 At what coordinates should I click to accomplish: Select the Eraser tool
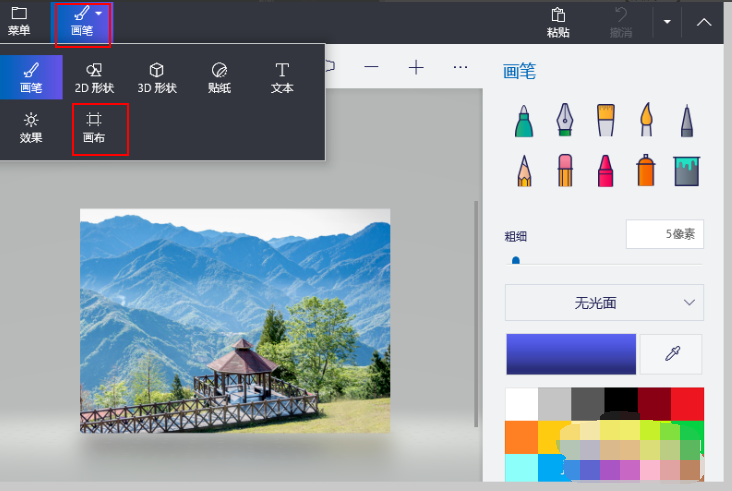click(x=563, y=170)
